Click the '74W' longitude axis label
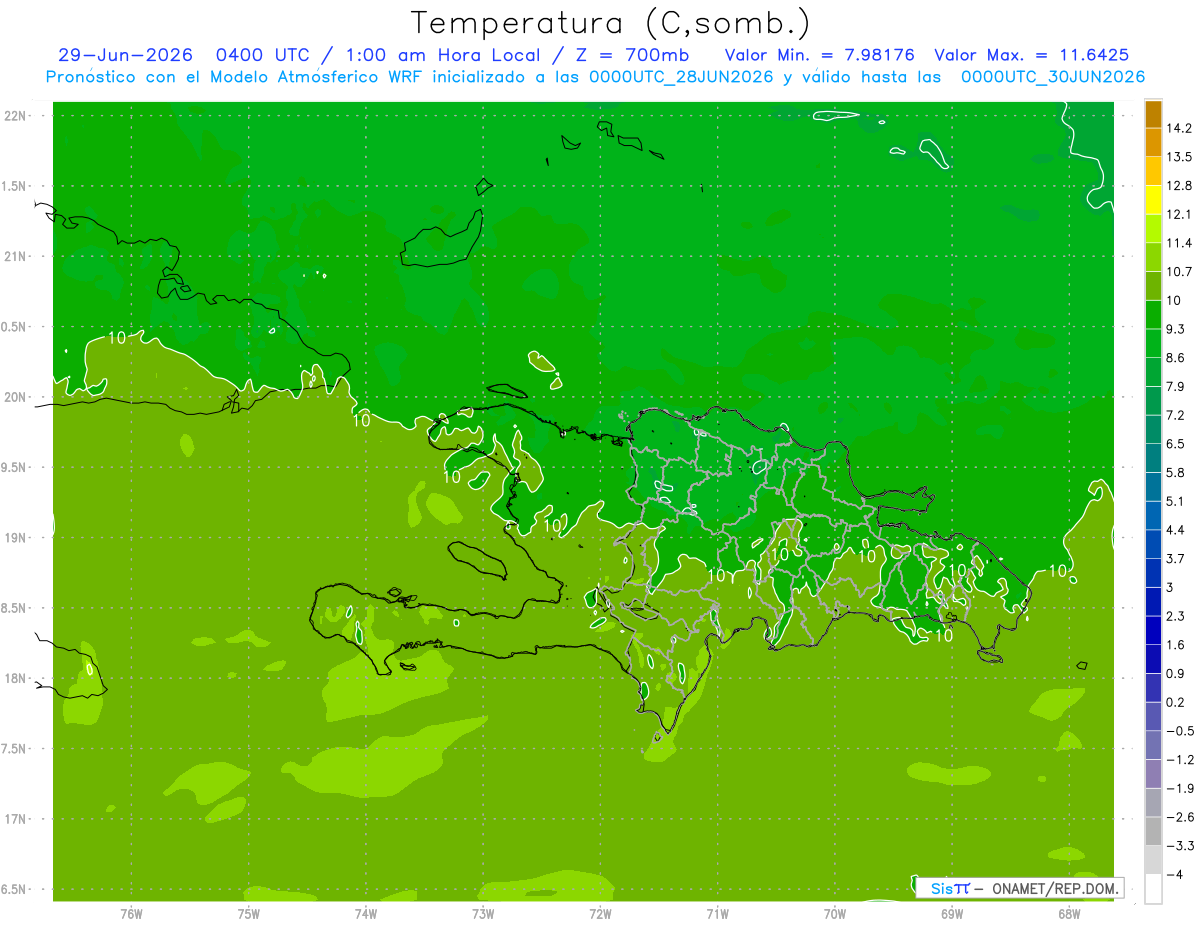 click(366, 913)
